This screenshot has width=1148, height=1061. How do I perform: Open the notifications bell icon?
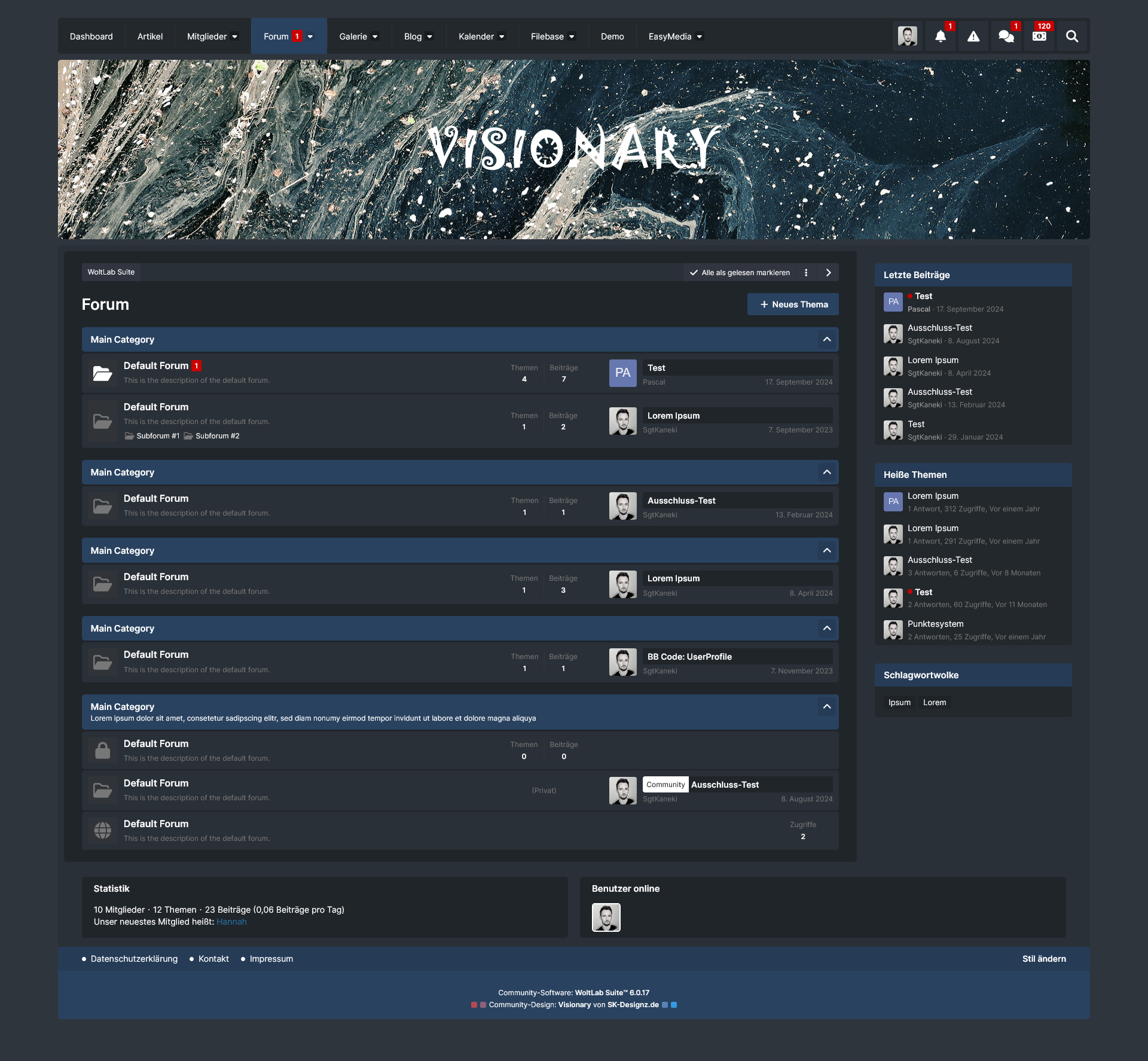click(x=940, y=36)
